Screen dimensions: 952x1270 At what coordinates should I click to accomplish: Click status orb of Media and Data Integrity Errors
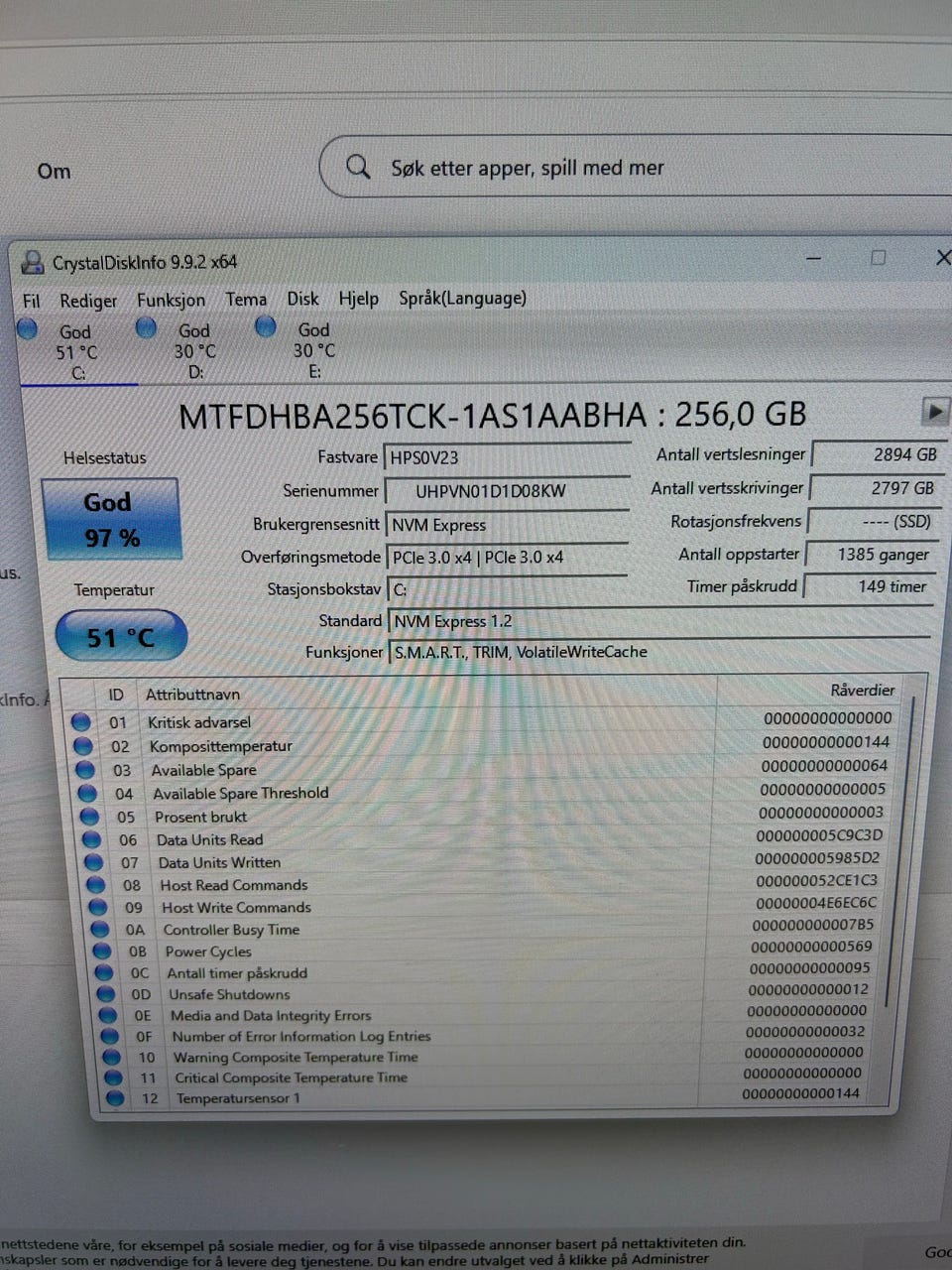tap(108, 1016)
